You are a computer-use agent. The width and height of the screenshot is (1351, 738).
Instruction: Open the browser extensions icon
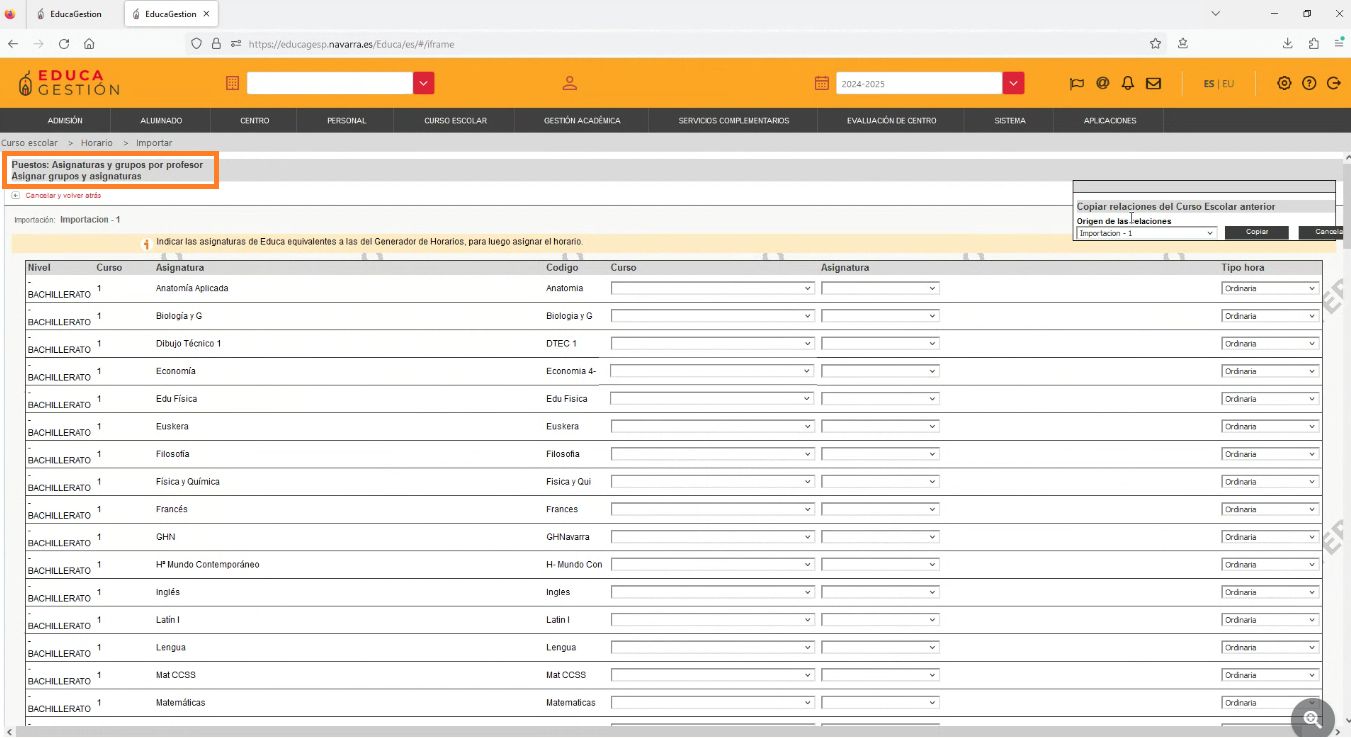tap(1313, 44)
